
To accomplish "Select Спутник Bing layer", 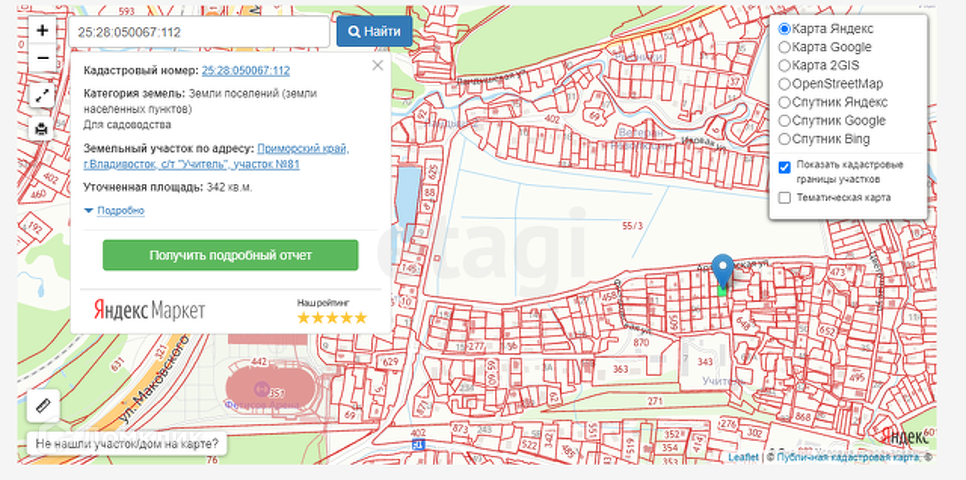I will pyautogui.click(x=784, y=139).
